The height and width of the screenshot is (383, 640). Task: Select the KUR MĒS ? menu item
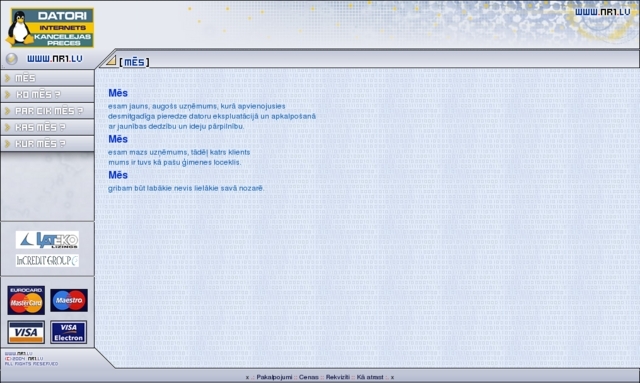click(x=47, y=143)
